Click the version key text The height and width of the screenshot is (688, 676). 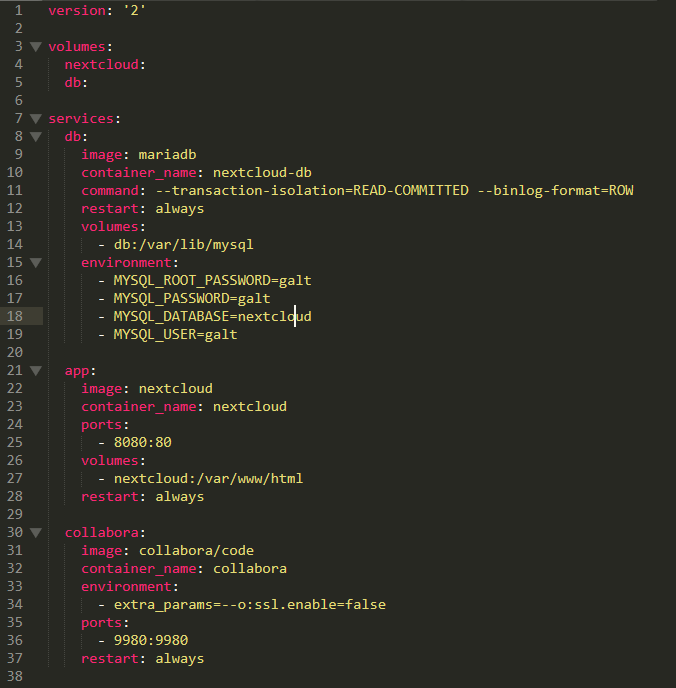tap(77, 11)
